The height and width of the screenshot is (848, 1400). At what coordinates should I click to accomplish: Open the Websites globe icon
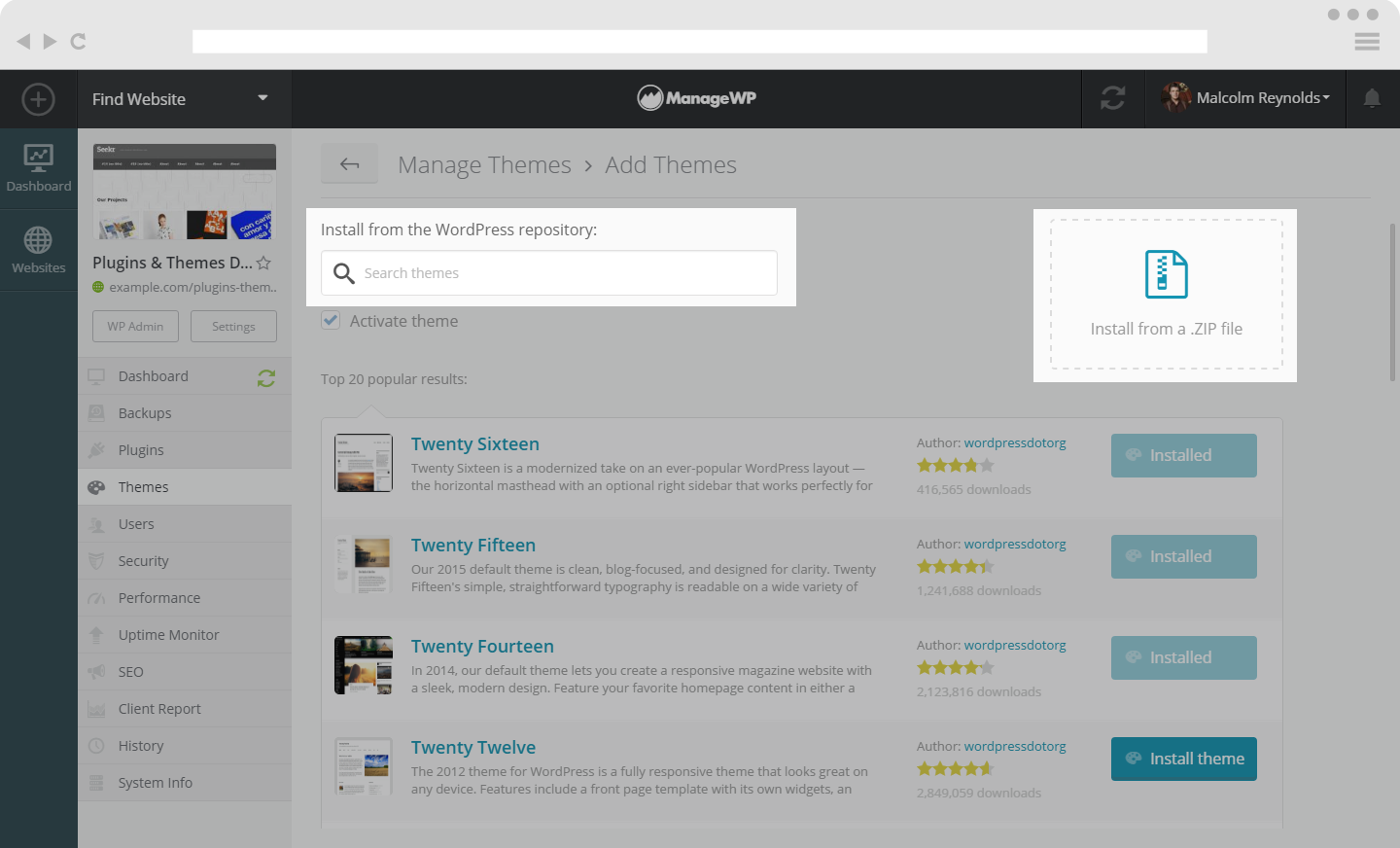coord(39,251)
